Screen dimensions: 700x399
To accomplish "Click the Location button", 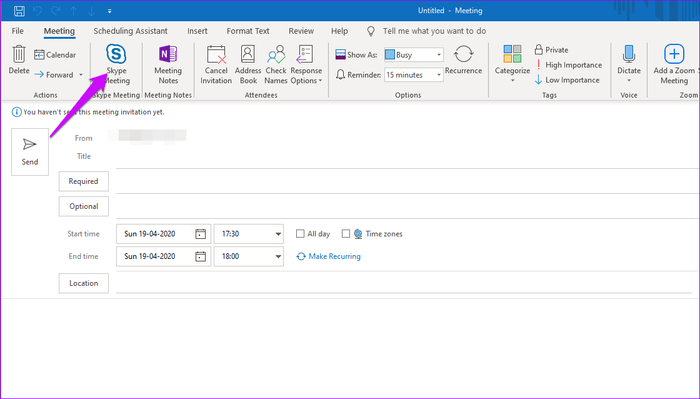I will [x=83, y=283].
